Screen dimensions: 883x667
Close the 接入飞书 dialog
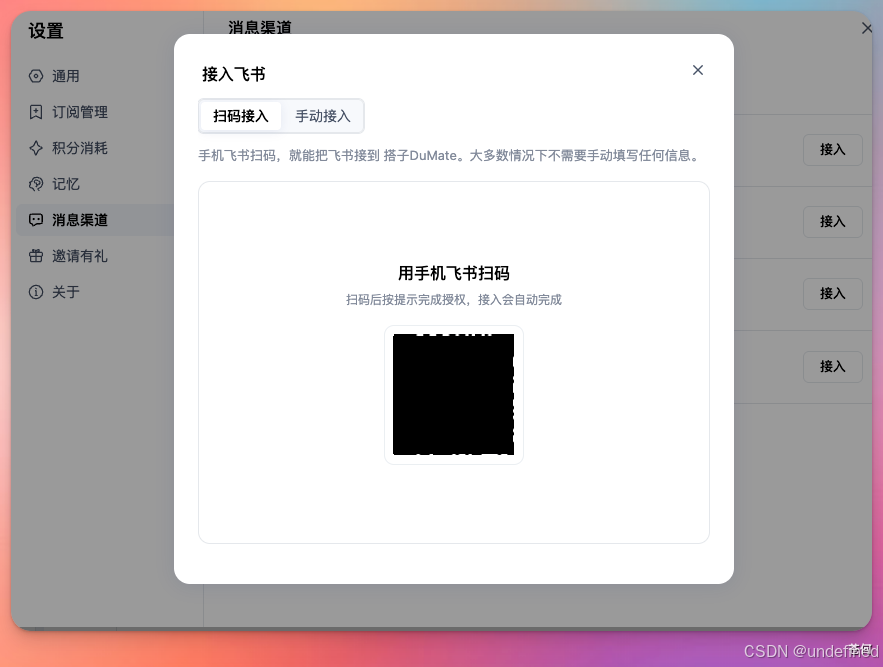pos(698,70)
